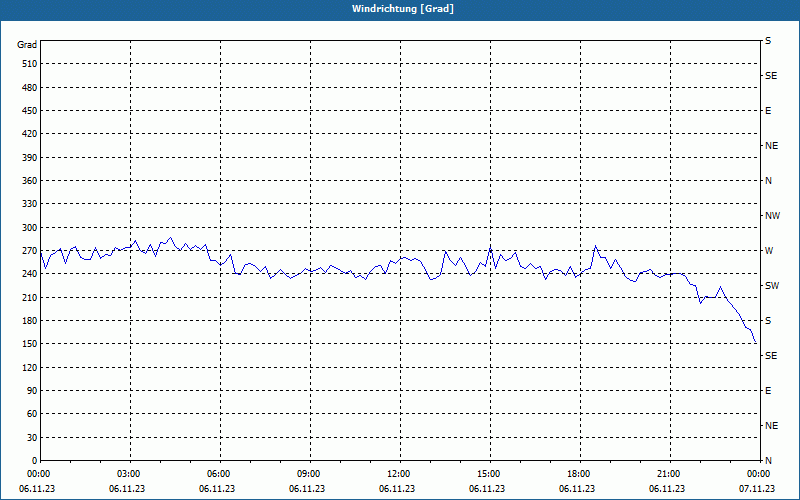Screen dimensions: 800x500
Task: Click the 'Windrichtung [Grad]' chart title
Action: pos(403,9)
